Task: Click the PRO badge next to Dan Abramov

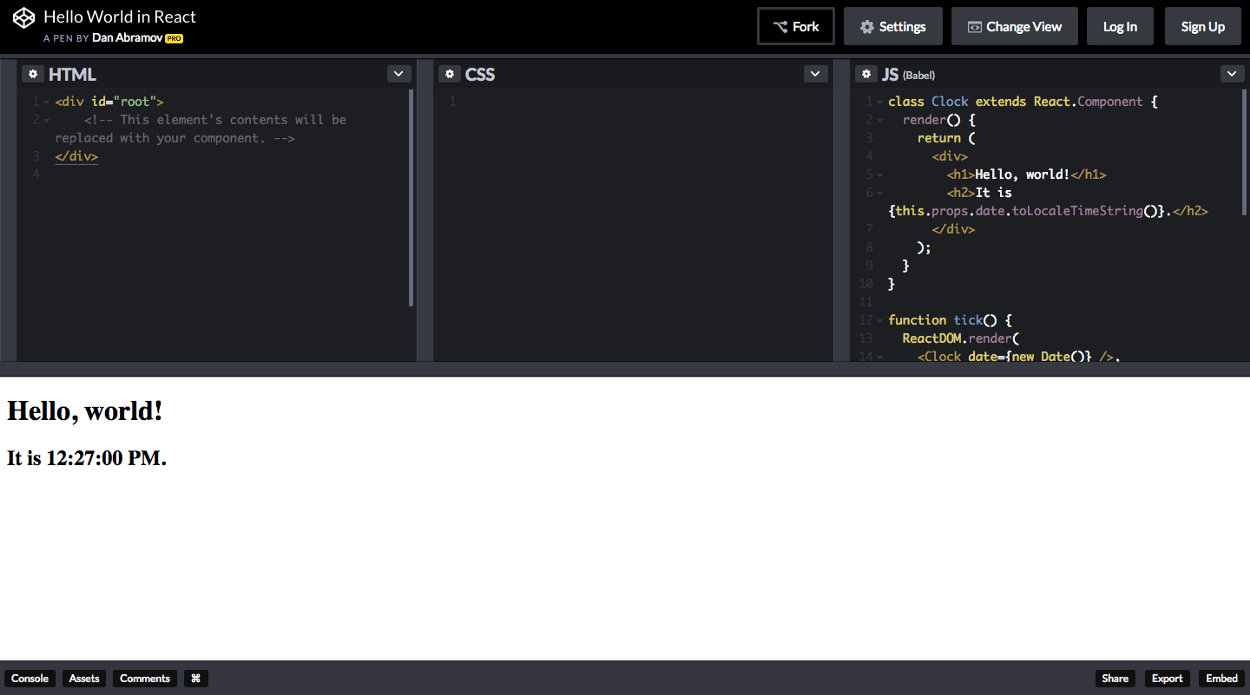Action: [x=174, y=39]
